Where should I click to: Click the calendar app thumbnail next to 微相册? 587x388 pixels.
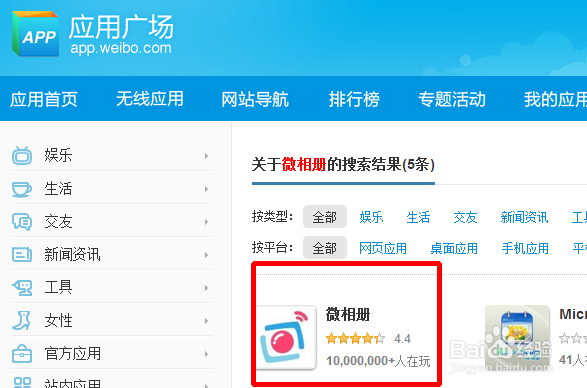(517, 338)
